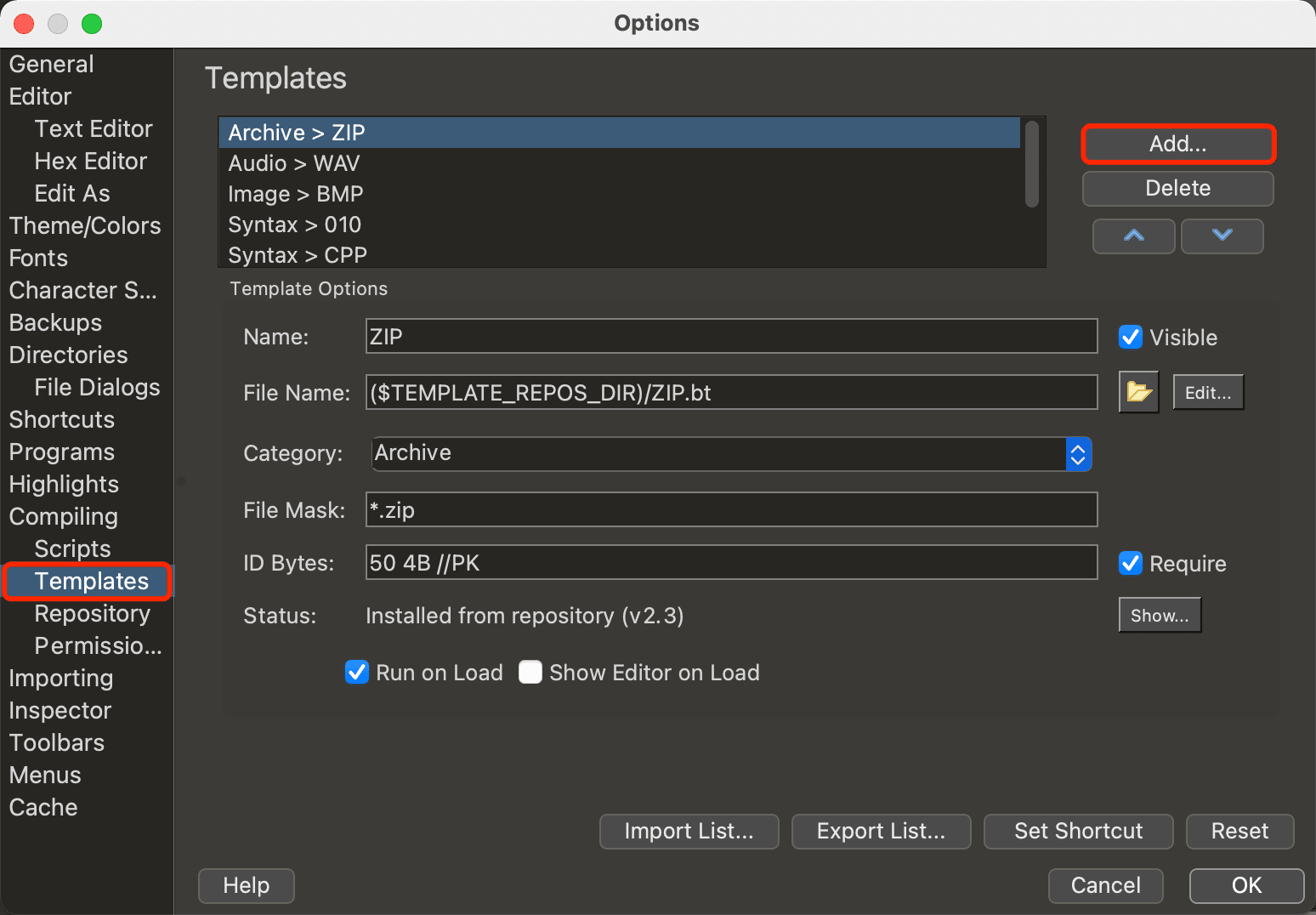
Task: Cancel the Options dialog
Action: click(x=1105, y=885)
